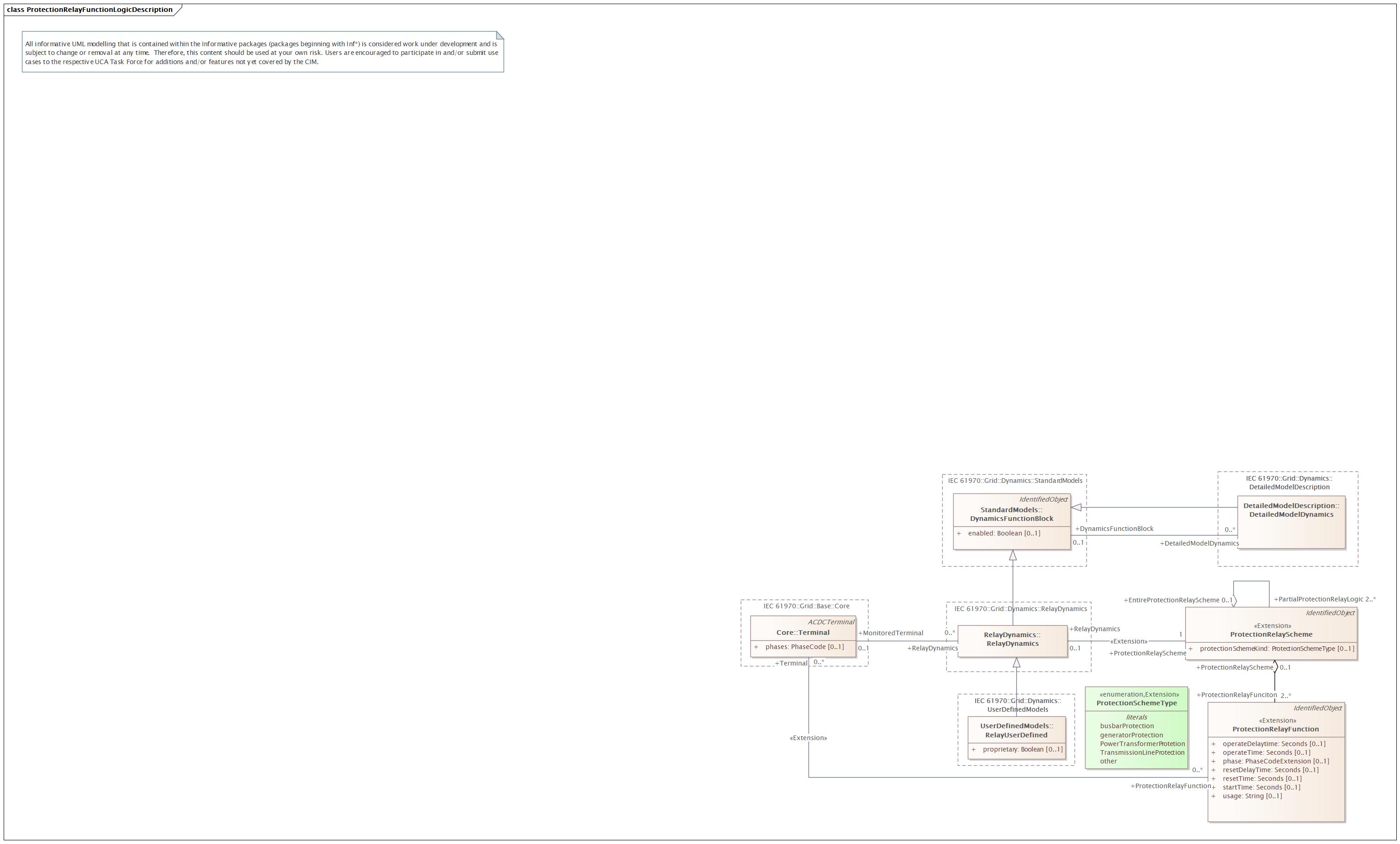Click the 'TransmissionLineProtection' literal
The height and width of the screenshot is (844, 1400).
(x=1142, y=752)
